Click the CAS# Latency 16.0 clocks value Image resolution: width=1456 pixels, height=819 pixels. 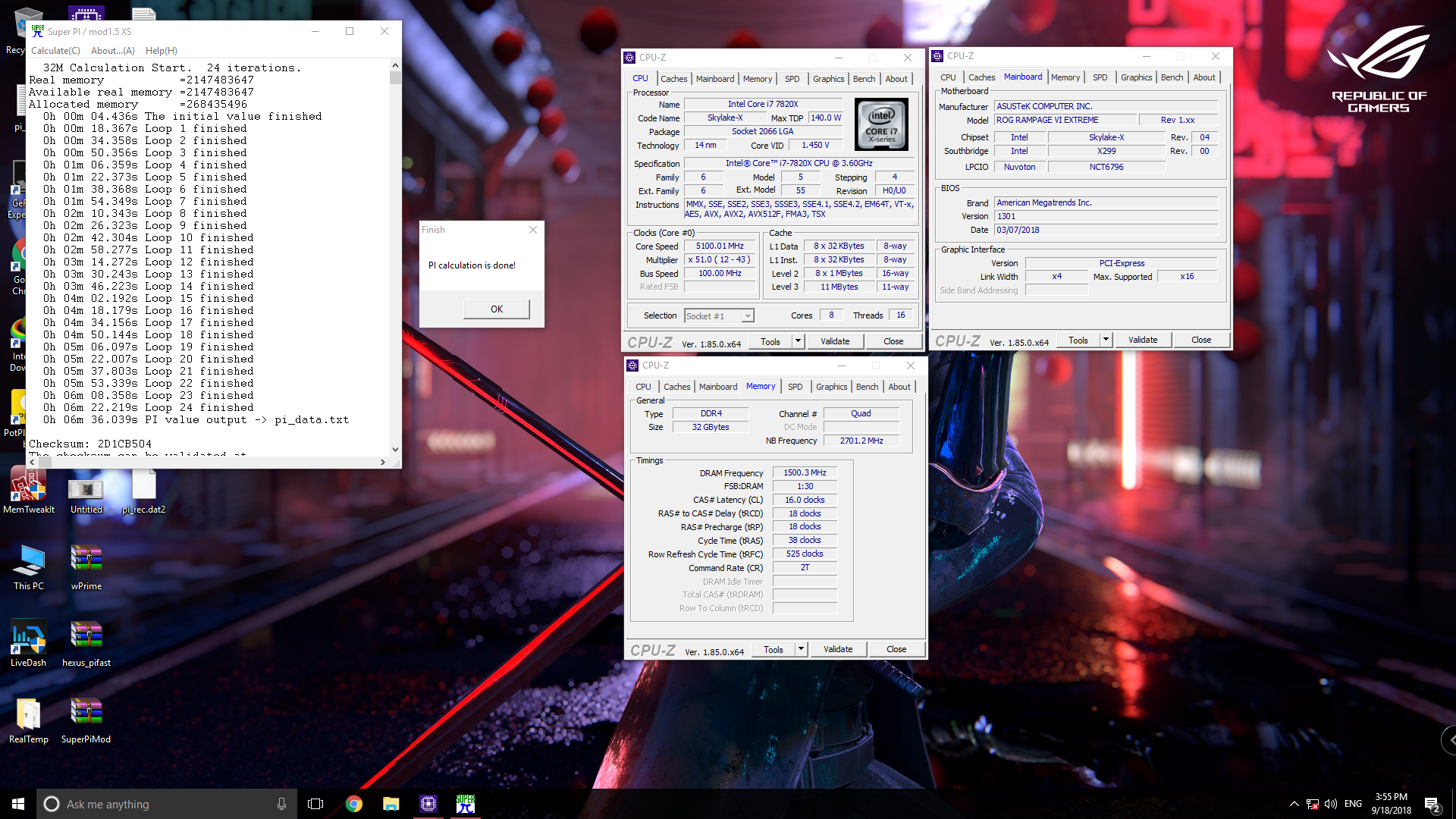(805, 500)
